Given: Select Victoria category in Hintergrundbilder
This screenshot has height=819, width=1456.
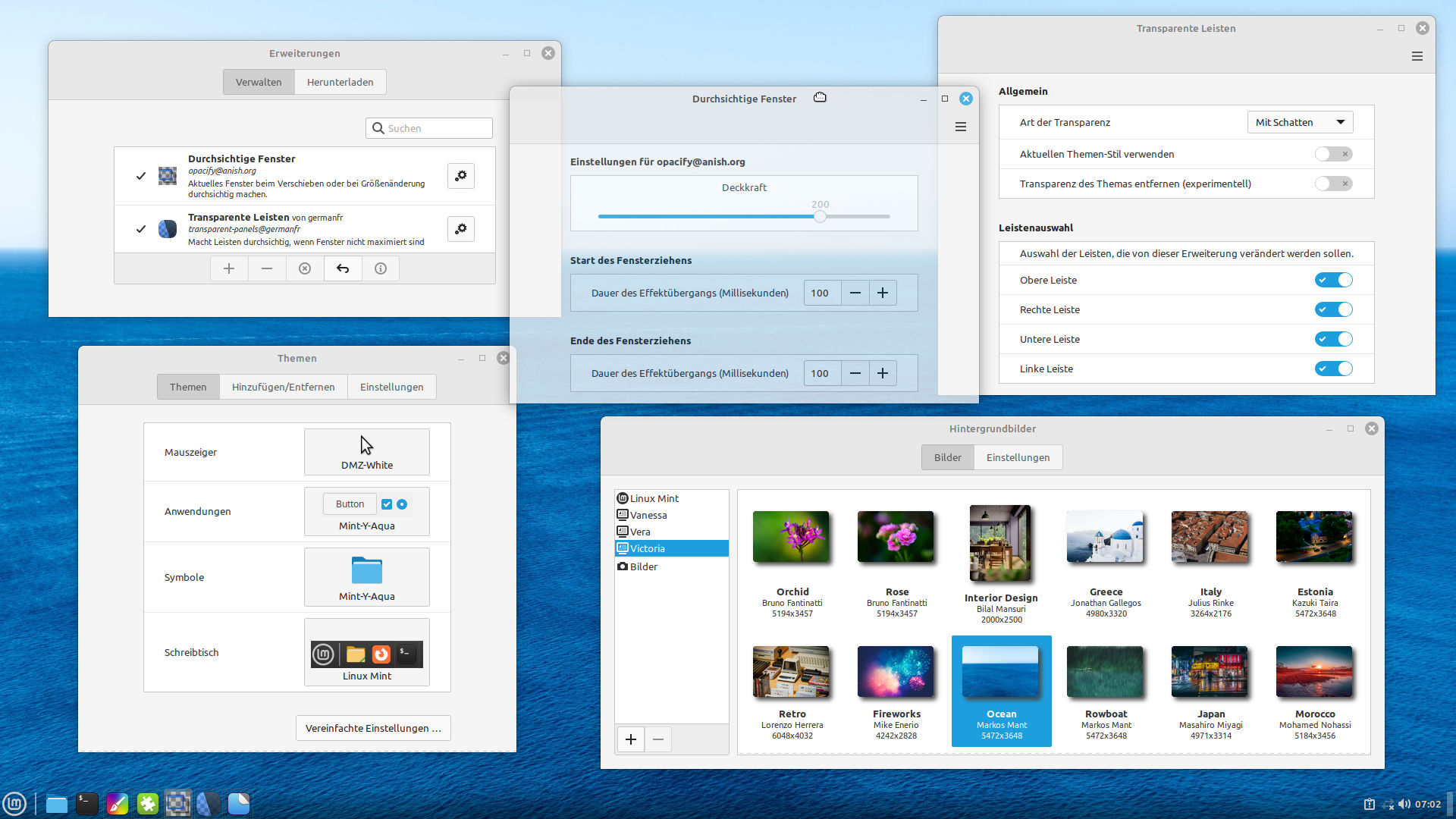Looking at the screenshot, I should (648, 548).
